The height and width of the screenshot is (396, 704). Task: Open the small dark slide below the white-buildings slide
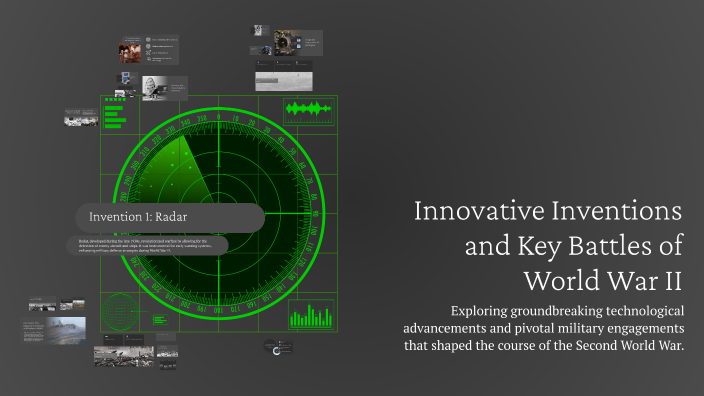tap(167, 365)
